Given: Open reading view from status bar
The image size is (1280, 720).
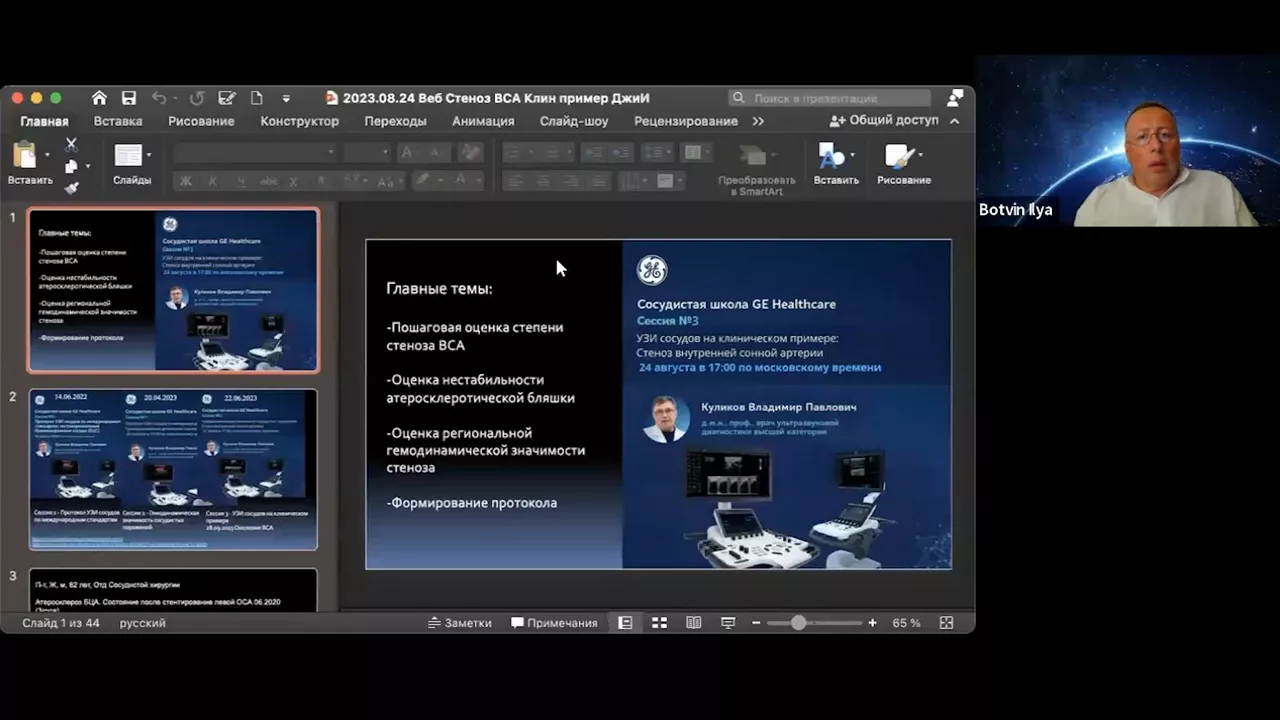Looking at the screenshot, I should point(693,622).
